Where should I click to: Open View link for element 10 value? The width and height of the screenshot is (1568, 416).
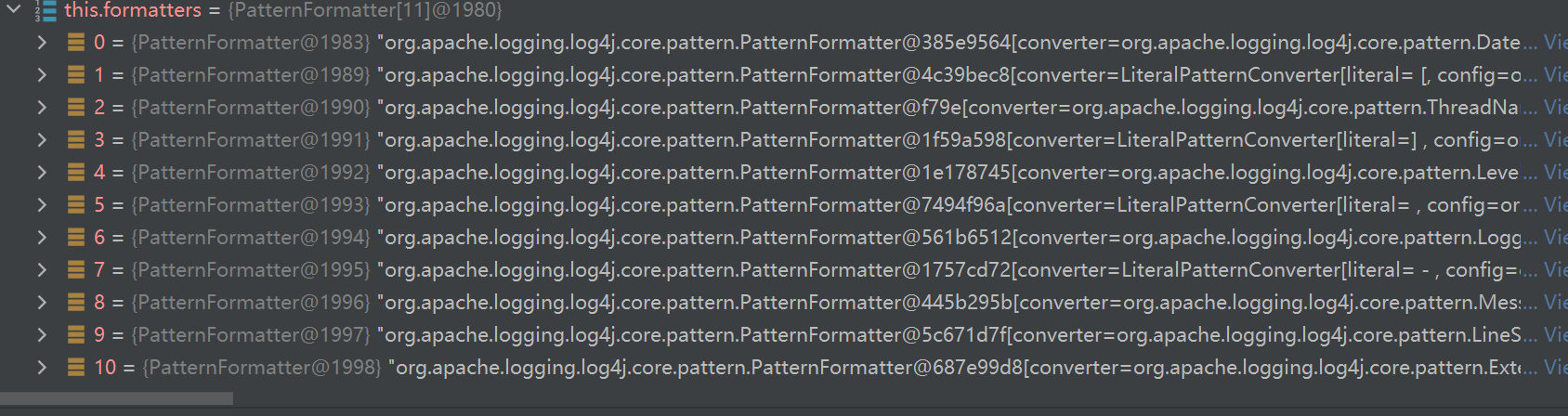pos(1555,367)
